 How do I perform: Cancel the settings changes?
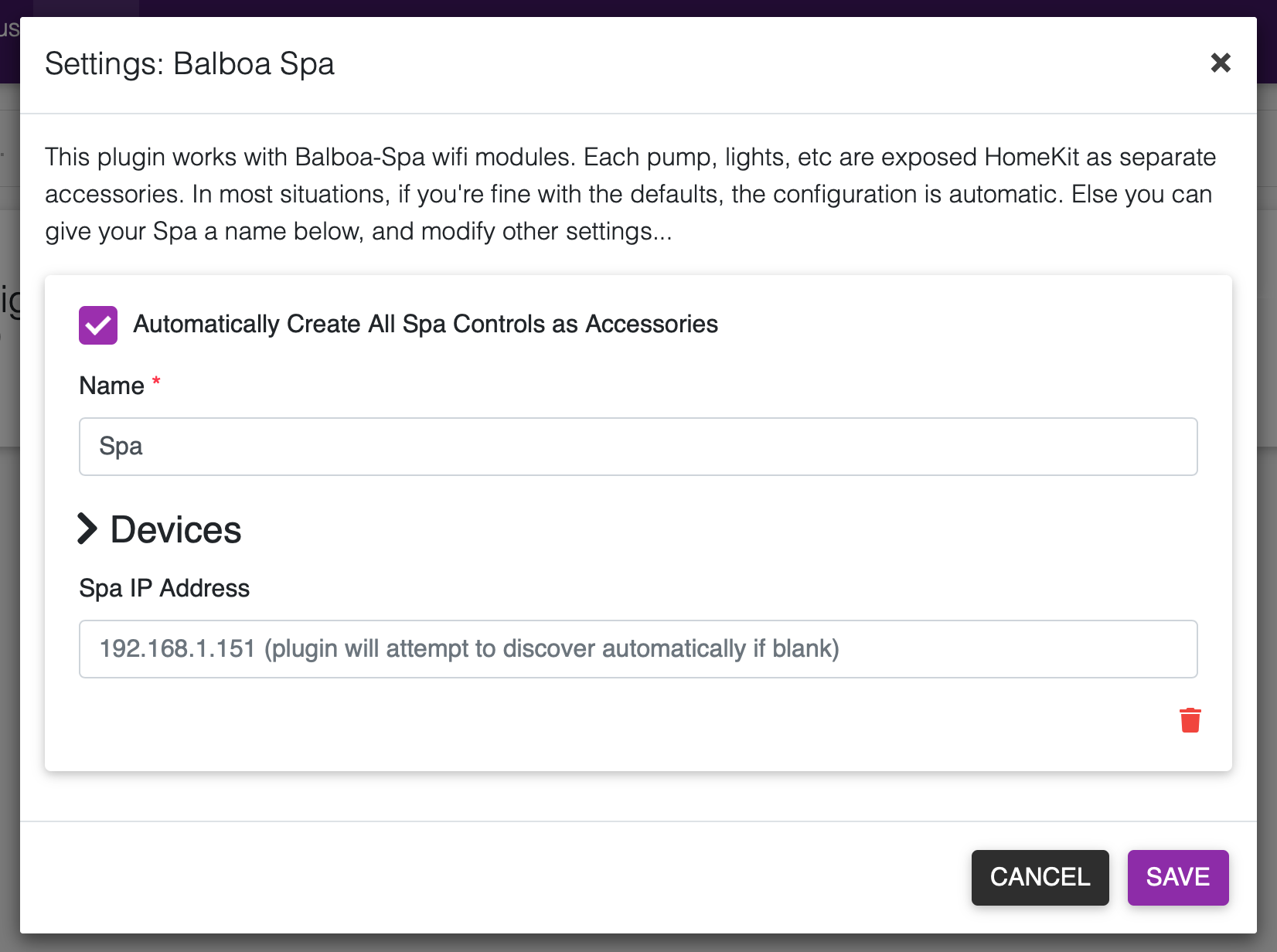[x=1040, y=878]
